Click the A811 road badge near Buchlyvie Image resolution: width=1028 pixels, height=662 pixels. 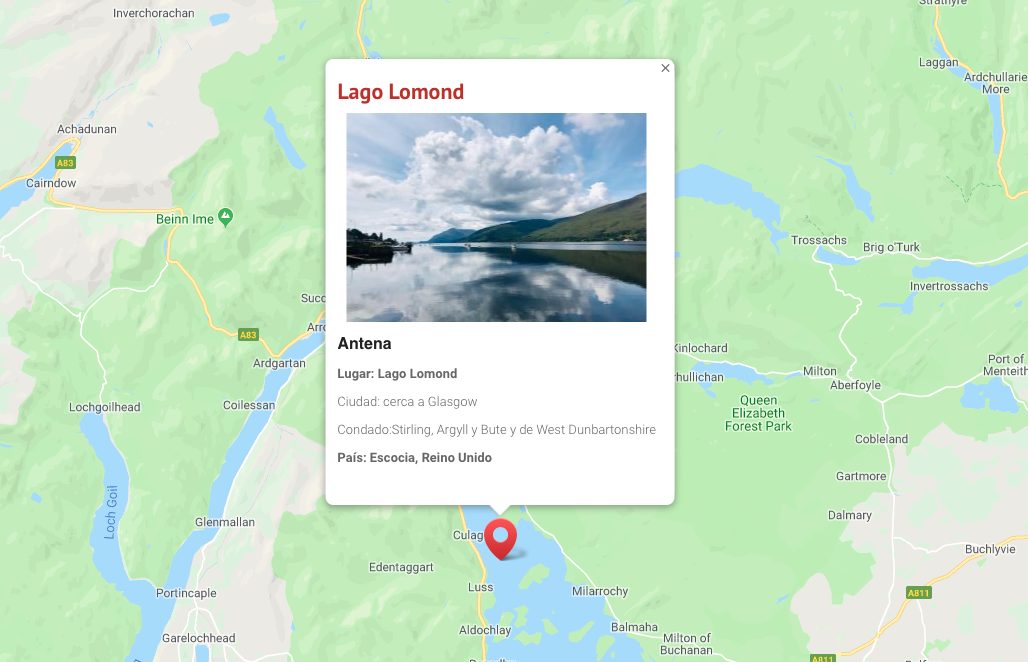[x=919, y=593]
